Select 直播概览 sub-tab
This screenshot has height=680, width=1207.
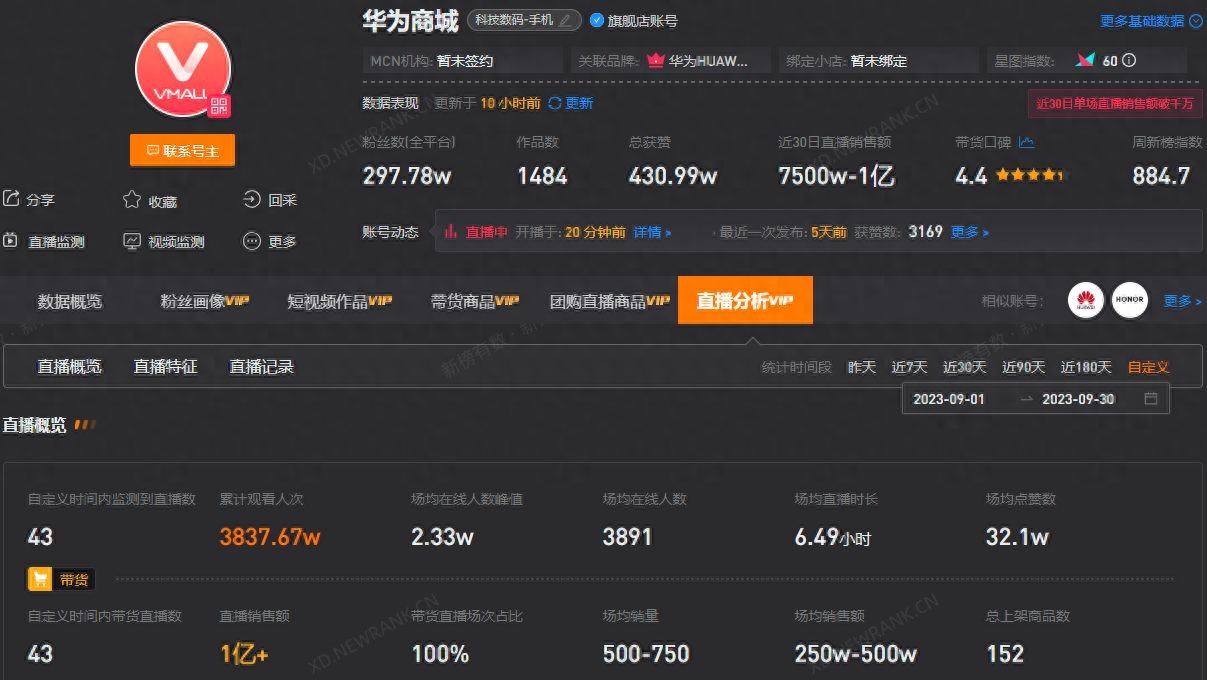(x=70, y=367)
